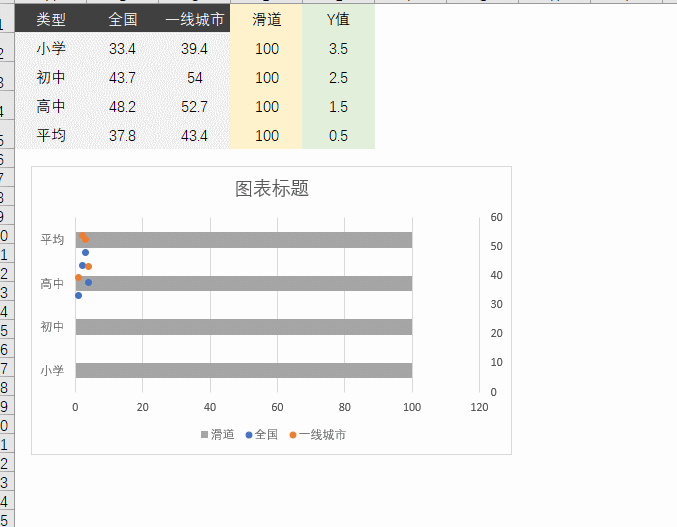Select Y值 cell 3.5

point(338,48)
